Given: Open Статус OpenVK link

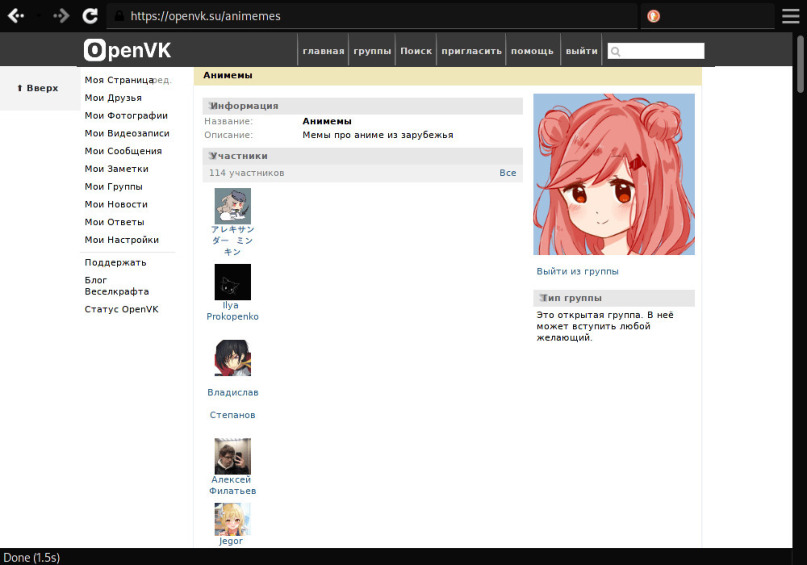Looking at the screenshot, I should coord(121,309).
